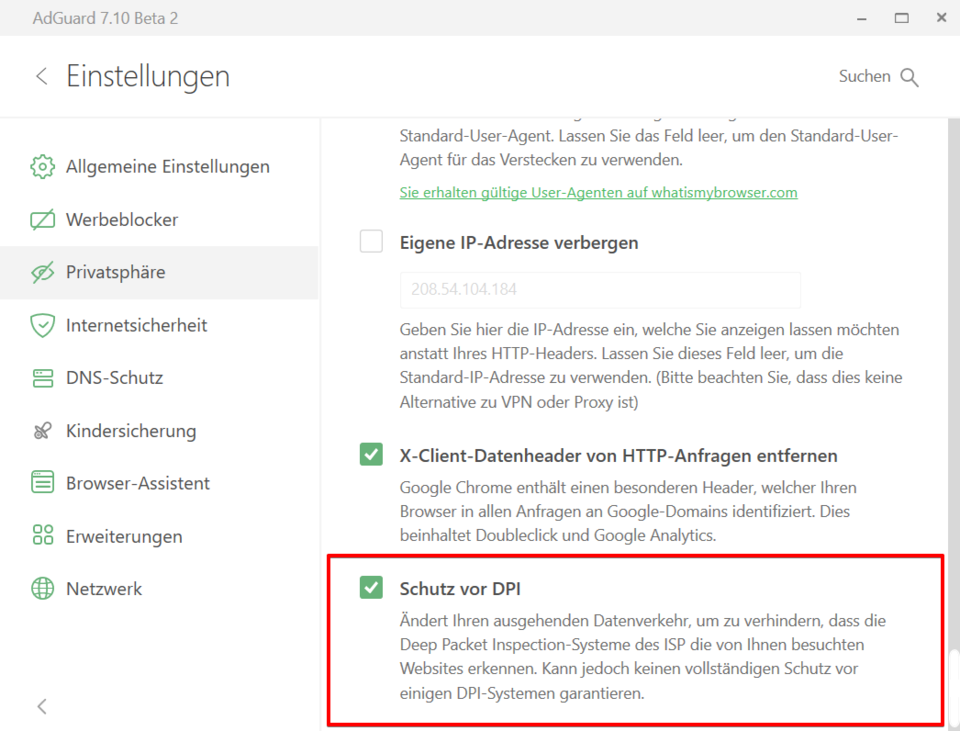Disable Schutz vor DPI checkbox
960x731 pixels.
(371, 587)
